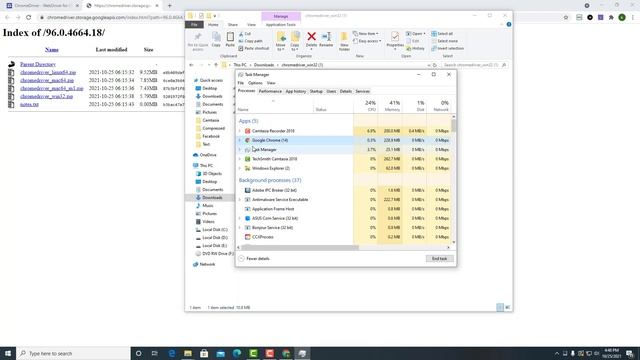Open the Easy access dropdown
The image size is (640, 360).
coord(367,41)
